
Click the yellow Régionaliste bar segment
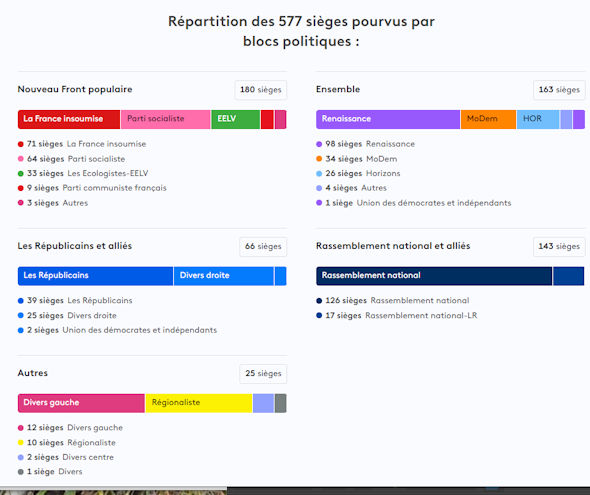coord(199,403)
